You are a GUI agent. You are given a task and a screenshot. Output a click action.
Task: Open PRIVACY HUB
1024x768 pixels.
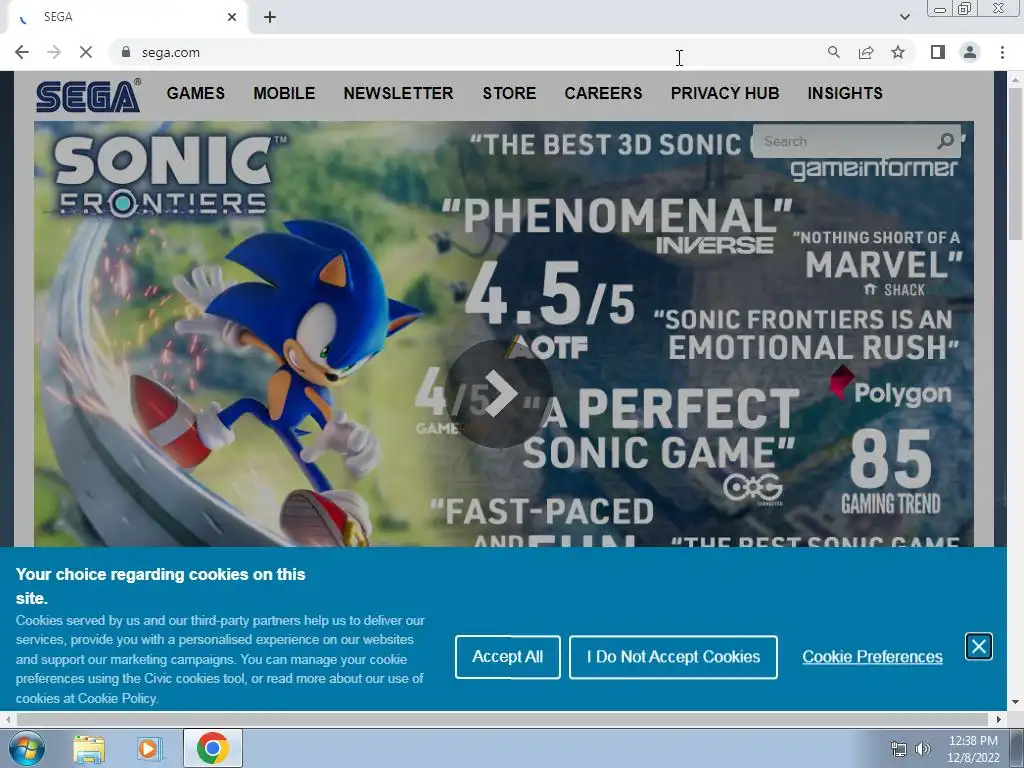pyautogui.click(x=725, y=93)
